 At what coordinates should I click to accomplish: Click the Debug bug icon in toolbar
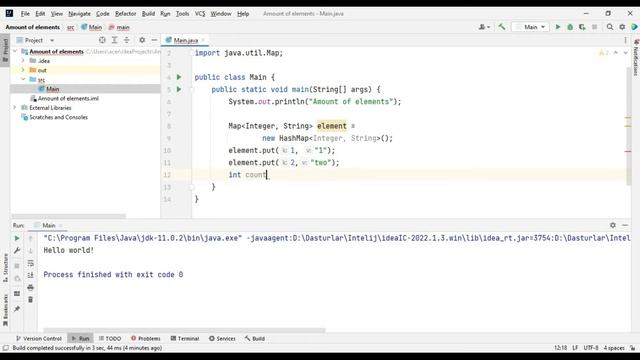(570, 27)
